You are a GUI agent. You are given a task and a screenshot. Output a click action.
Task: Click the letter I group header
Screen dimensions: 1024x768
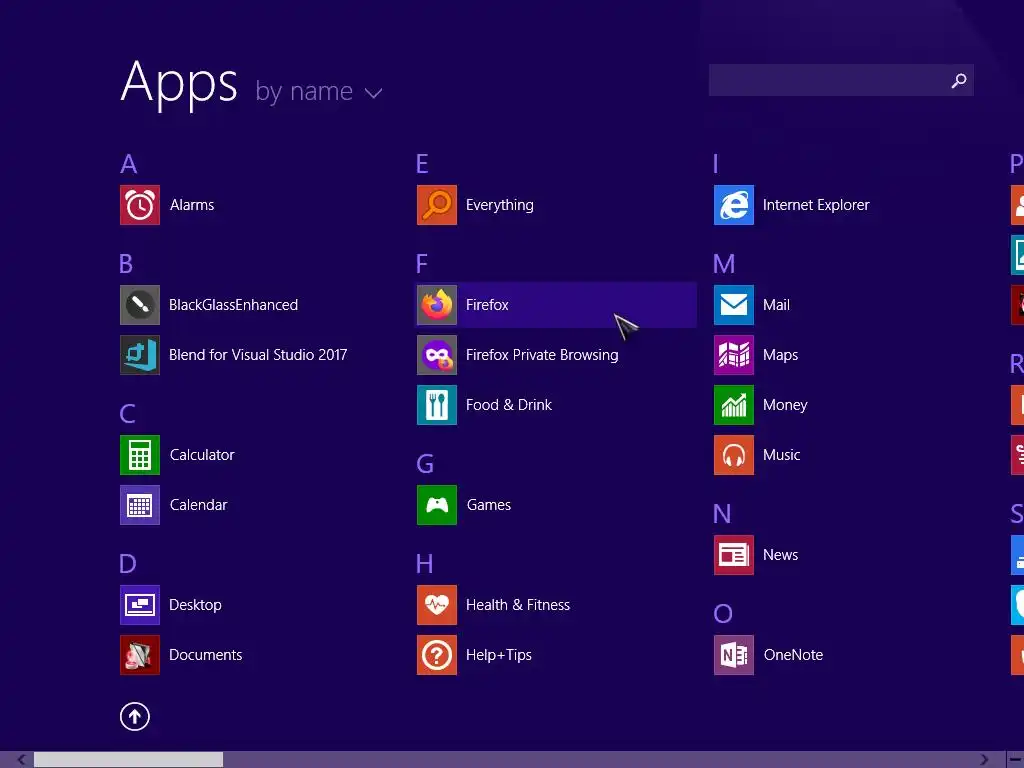[716, 164]
